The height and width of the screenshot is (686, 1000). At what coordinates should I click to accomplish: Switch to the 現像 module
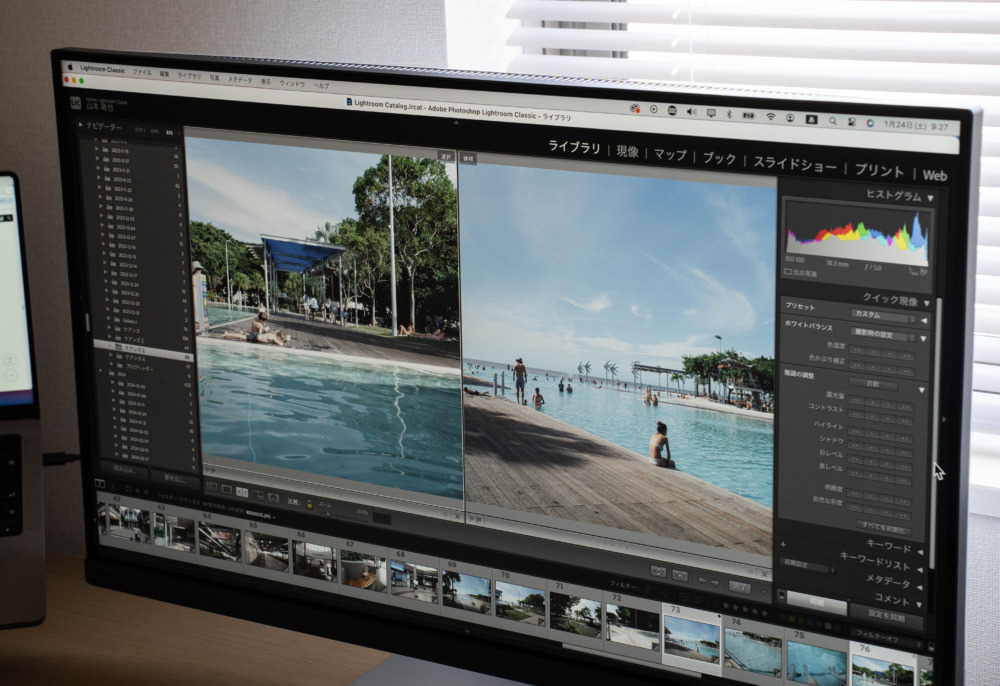(627, 151)
